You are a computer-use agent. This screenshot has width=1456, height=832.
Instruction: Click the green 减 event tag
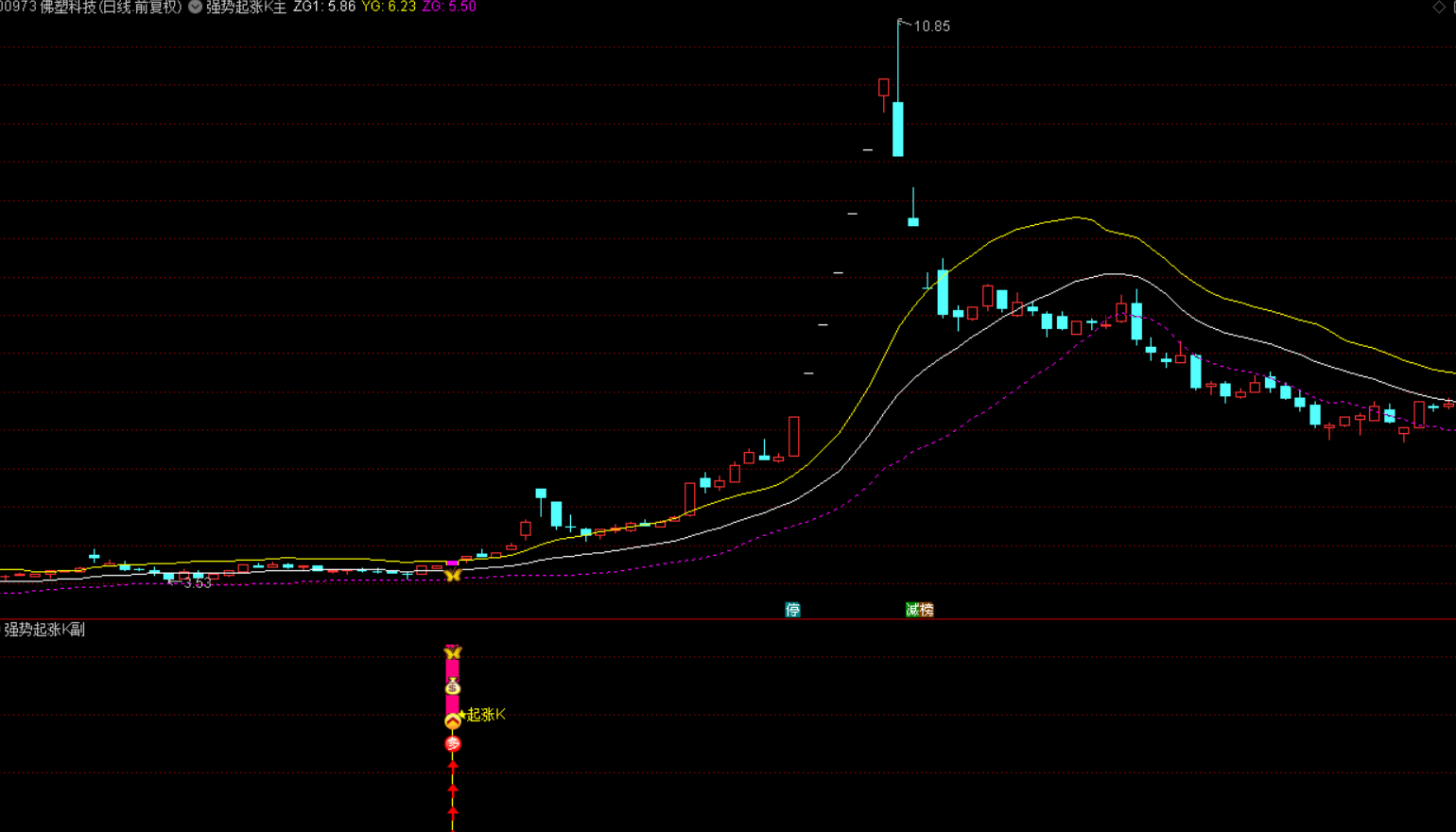click(x=912, y=610)
